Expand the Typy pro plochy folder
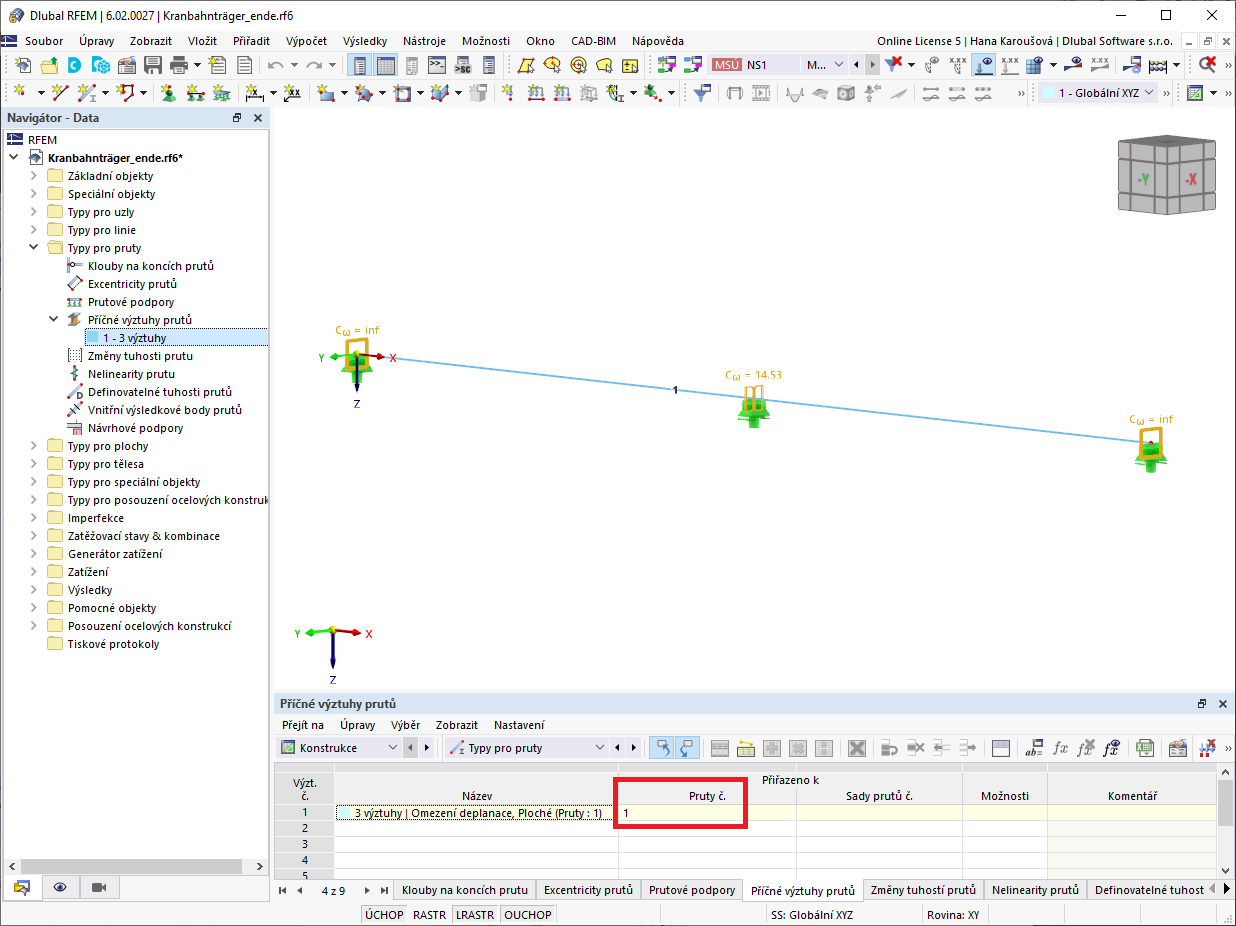This screenshot has width=1236, height=926. tap(33, 446)
